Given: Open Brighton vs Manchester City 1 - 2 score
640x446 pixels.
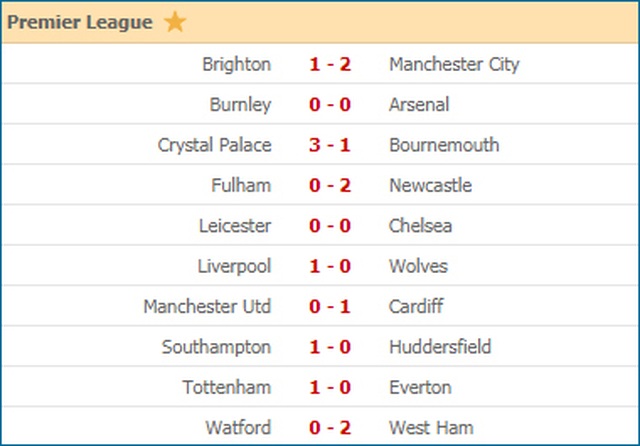Looking at the screenshot, I should [329, 65].
